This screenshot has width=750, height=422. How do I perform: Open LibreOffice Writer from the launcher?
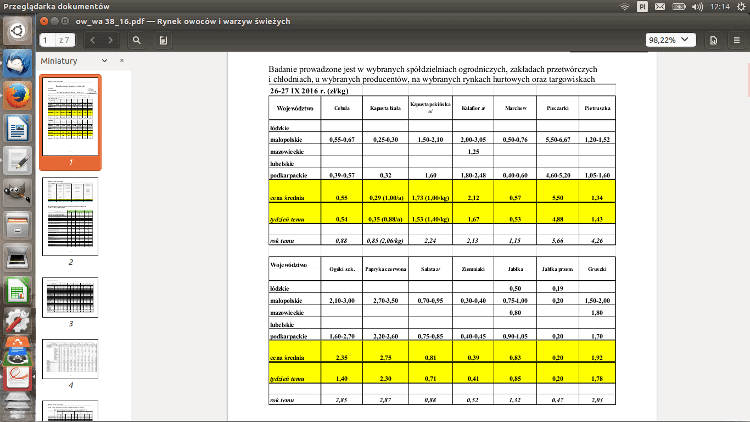click(x=17, y=128)
